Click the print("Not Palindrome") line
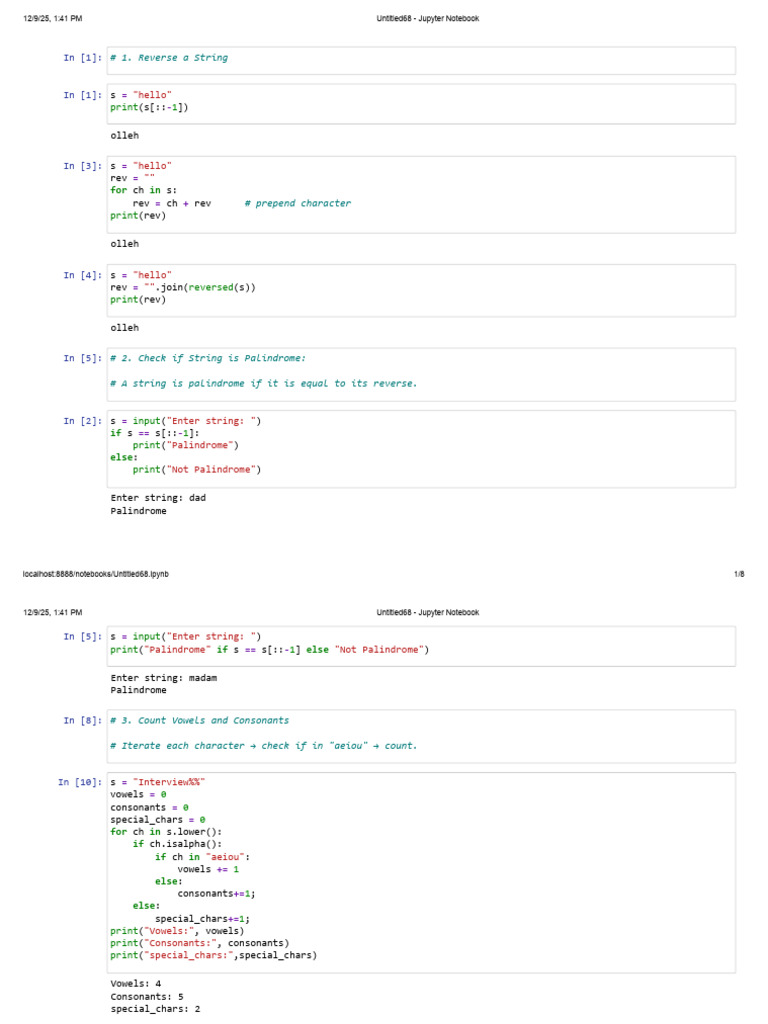Viewport: 768px width, 1024px height. pos(197,470)
